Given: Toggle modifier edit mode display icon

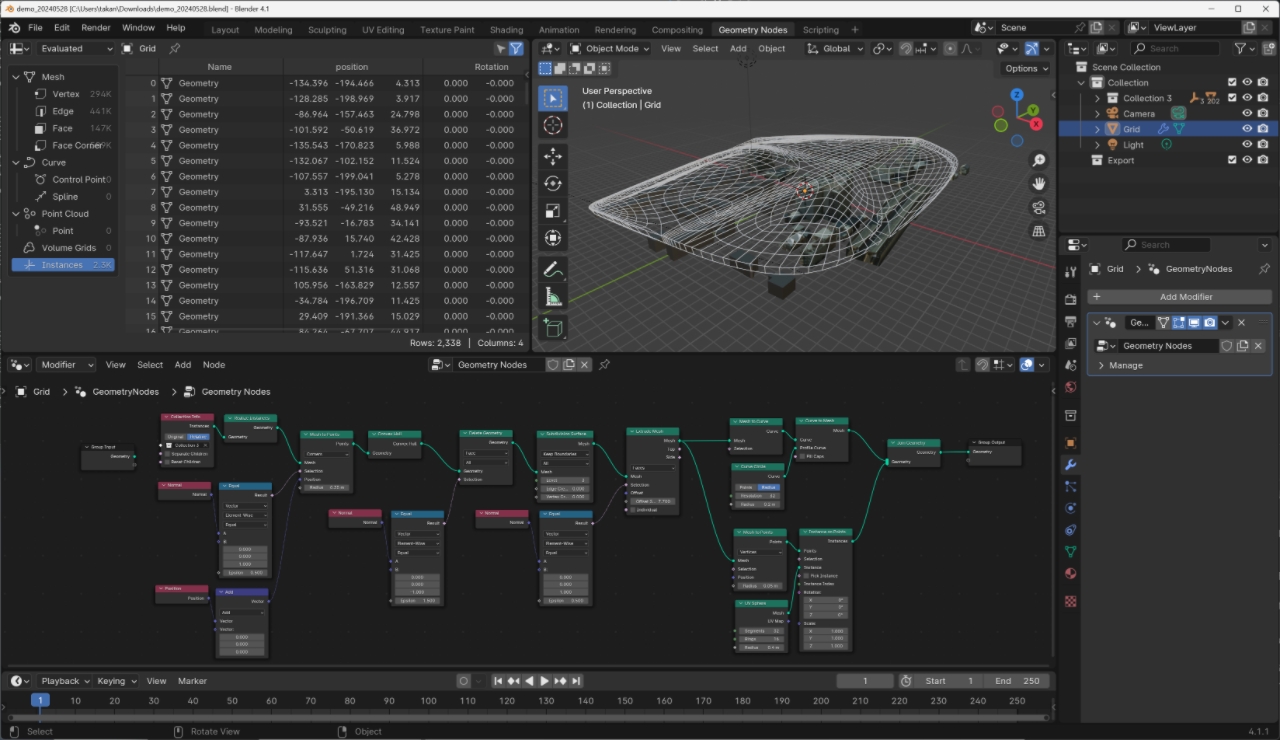Looking at the screenshot, I should click(1179, 323).
